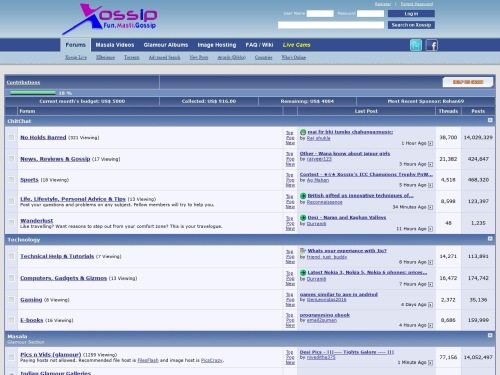The image size is (500, 375).
Task: Collapse the ChitChat category
Action: [490, 120]
